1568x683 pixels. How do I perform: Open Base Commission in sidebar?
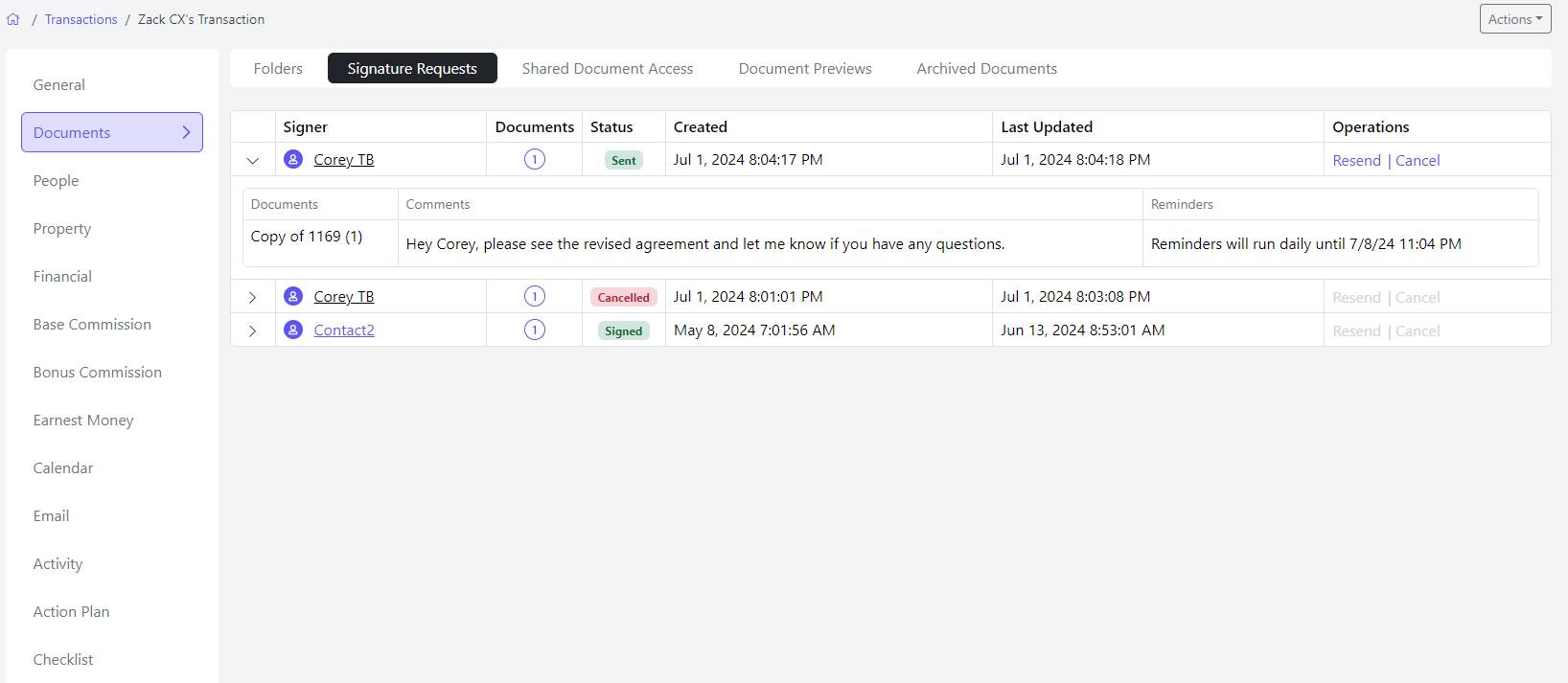pos(92,324)
